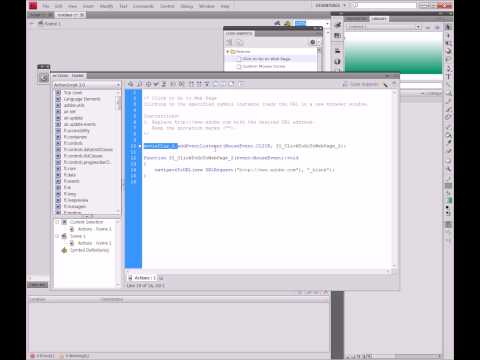Toggle the Show/Hide toolbox icon

(x=241, y=84)
